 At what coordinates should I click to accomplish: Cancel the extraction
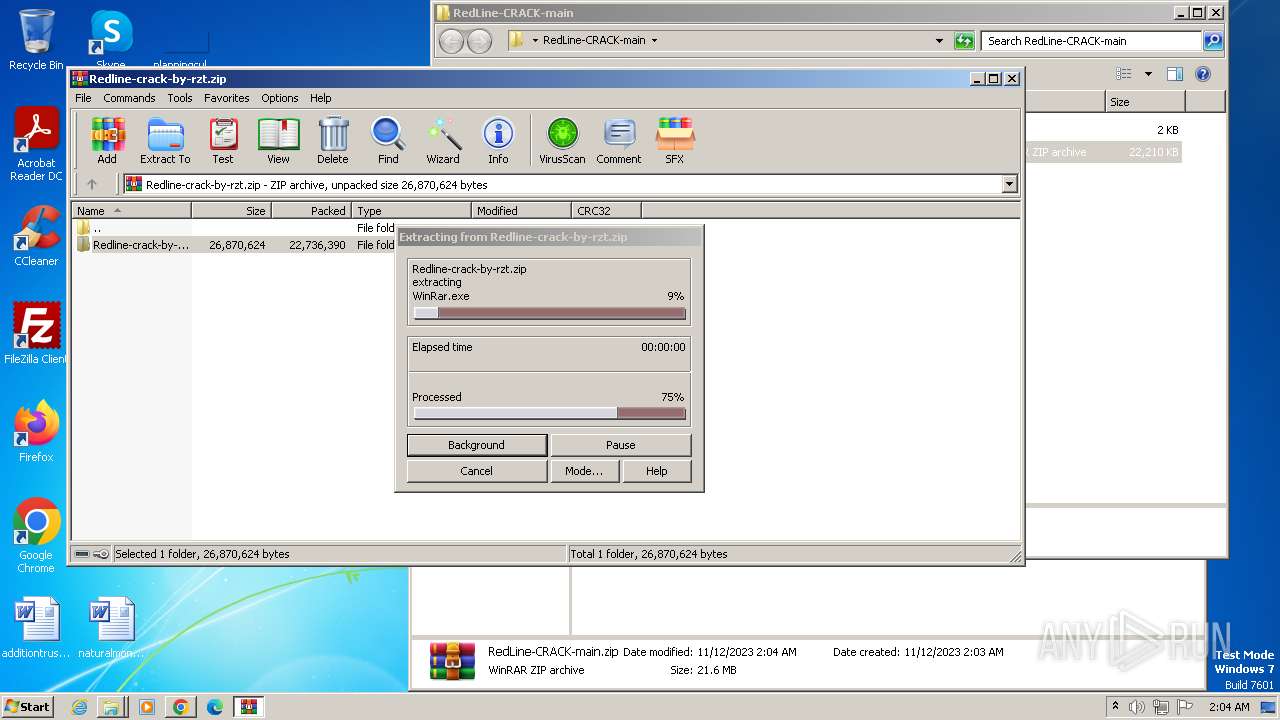click(476, 471)
